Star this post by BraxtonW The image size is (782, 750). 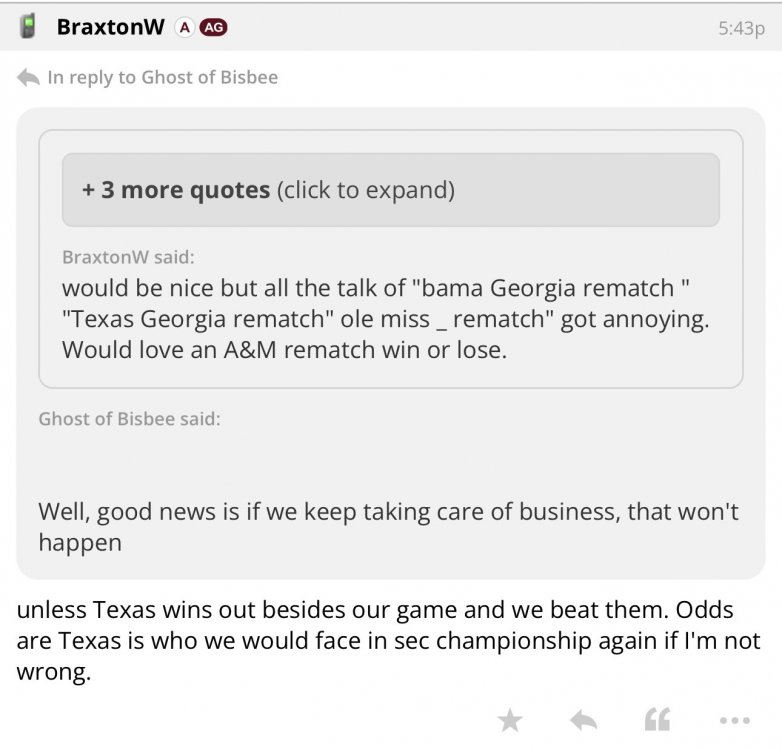(510, 719)
